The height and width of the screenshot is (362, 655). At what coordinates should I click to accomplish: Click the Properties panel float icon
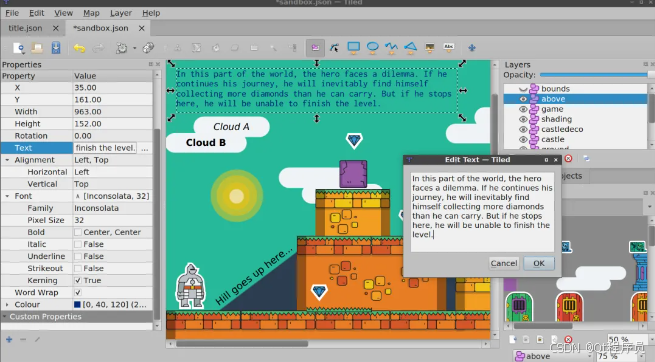(150, 64)
